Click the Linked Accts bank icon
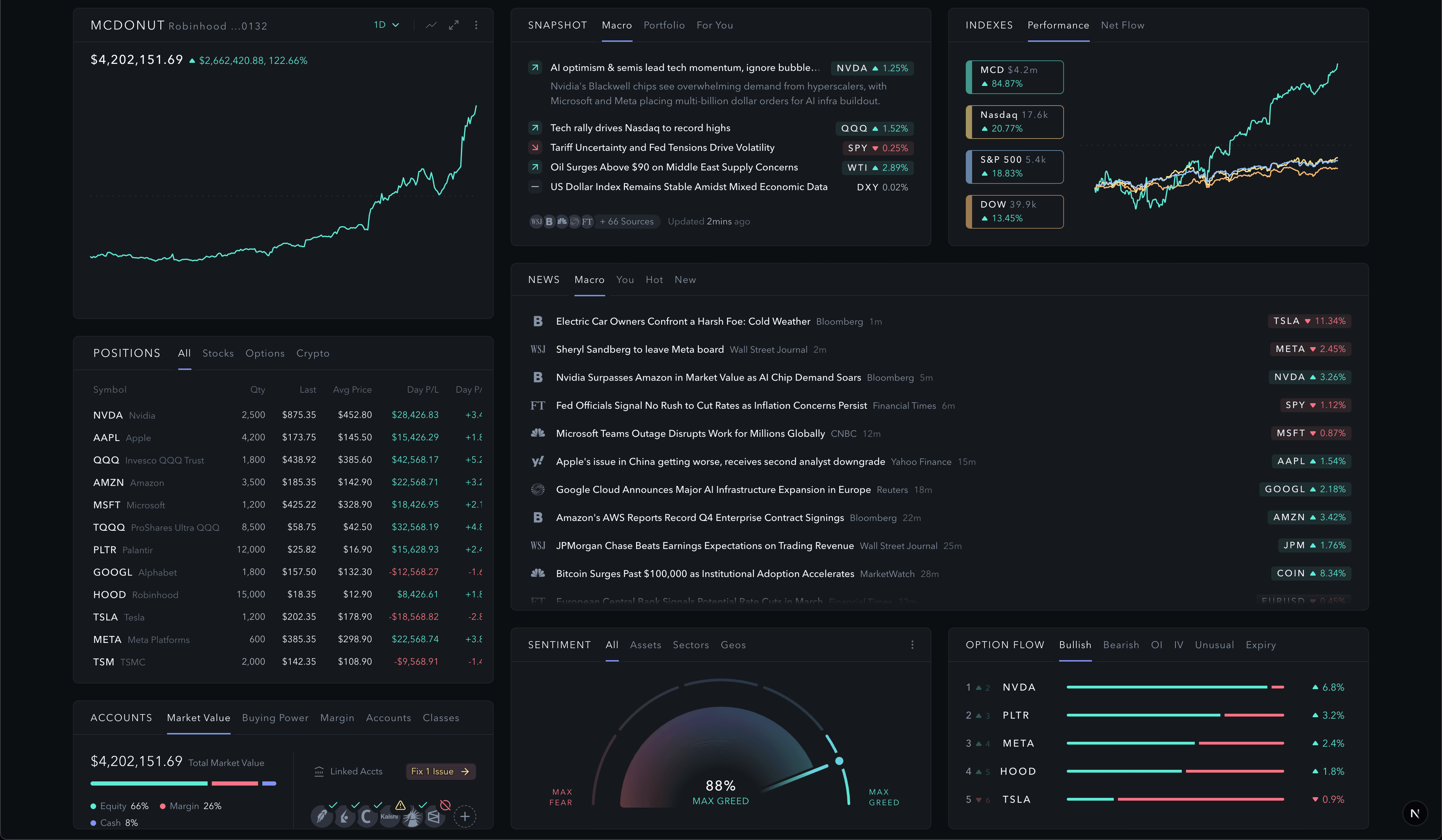The width and height of the screenshot is (1442, 840). tap(319, 771)
